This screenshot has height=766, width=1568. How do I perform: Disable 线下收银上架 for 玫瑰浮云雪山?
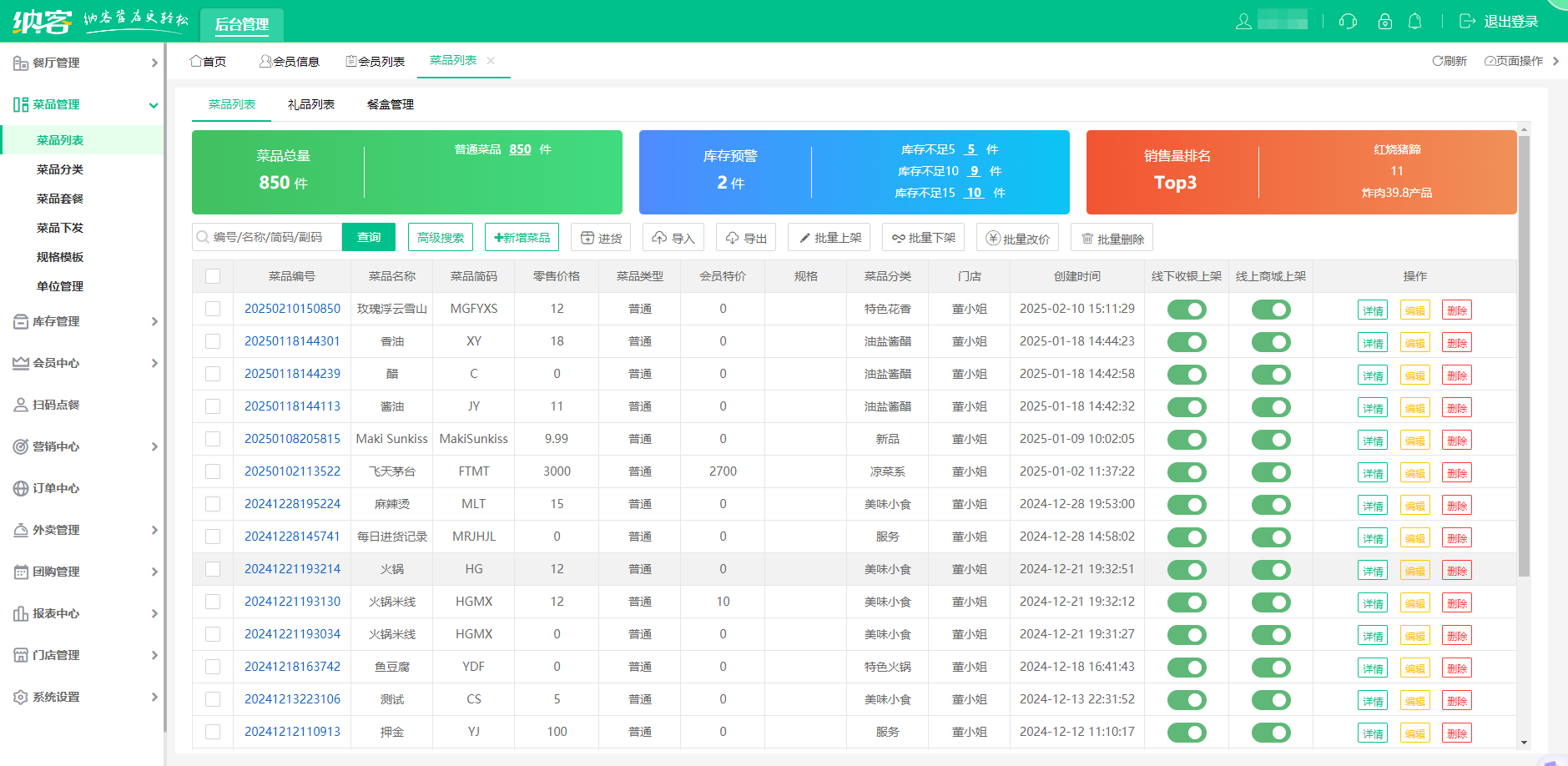pos(1187,309)
